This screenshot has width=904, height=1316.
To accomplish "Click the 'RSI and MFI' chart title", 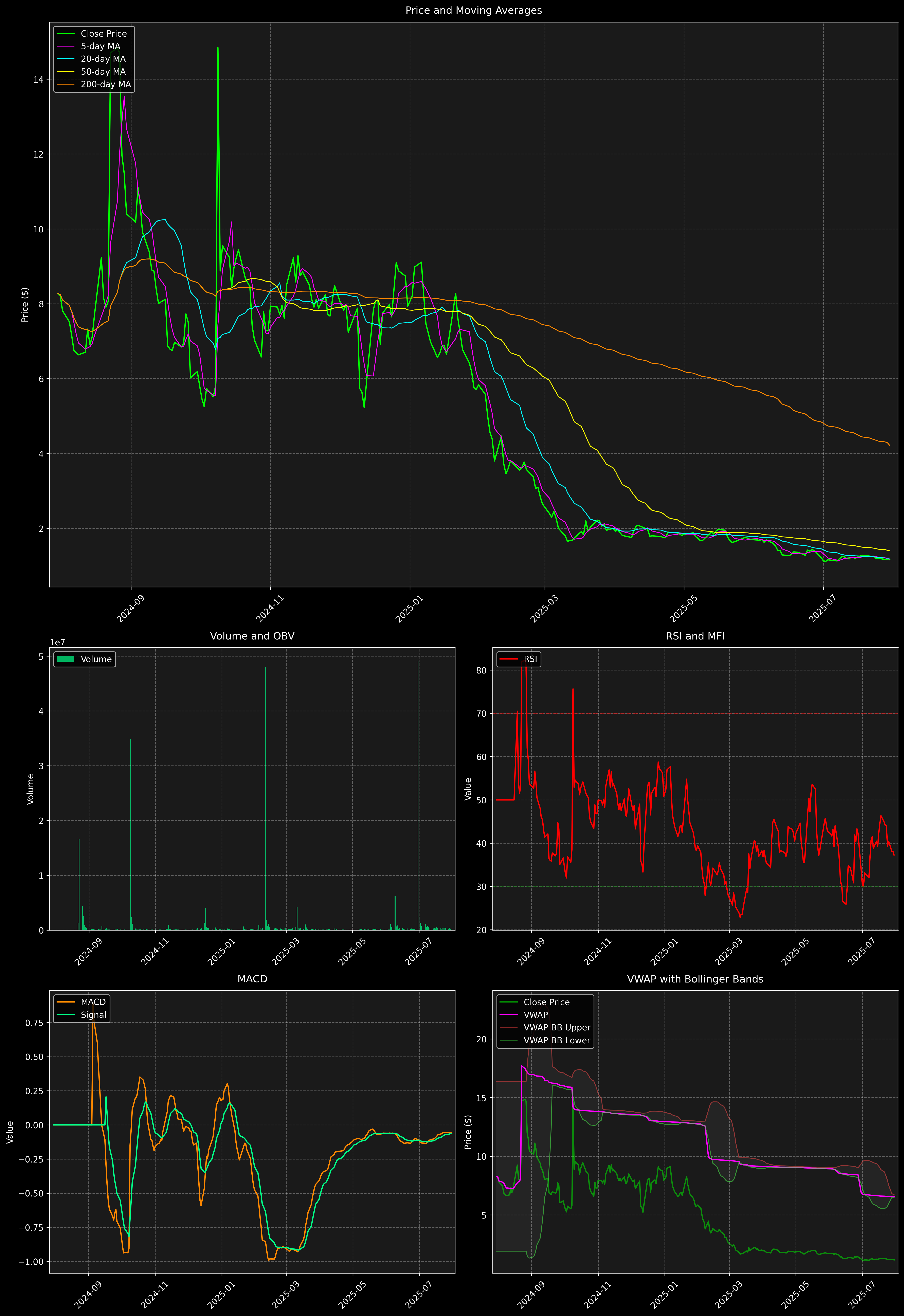I will (695, 636).
